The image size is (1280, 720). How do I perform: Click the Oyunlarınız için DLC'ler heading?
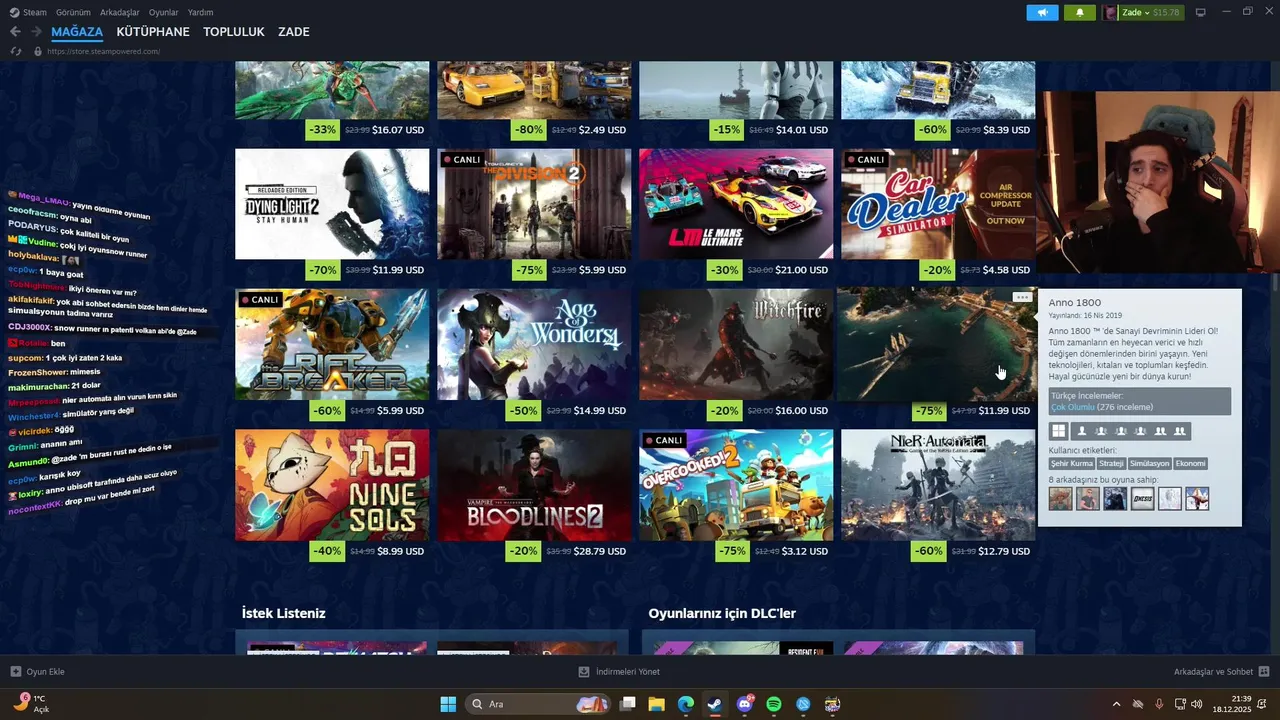click(x=722, y=613)
